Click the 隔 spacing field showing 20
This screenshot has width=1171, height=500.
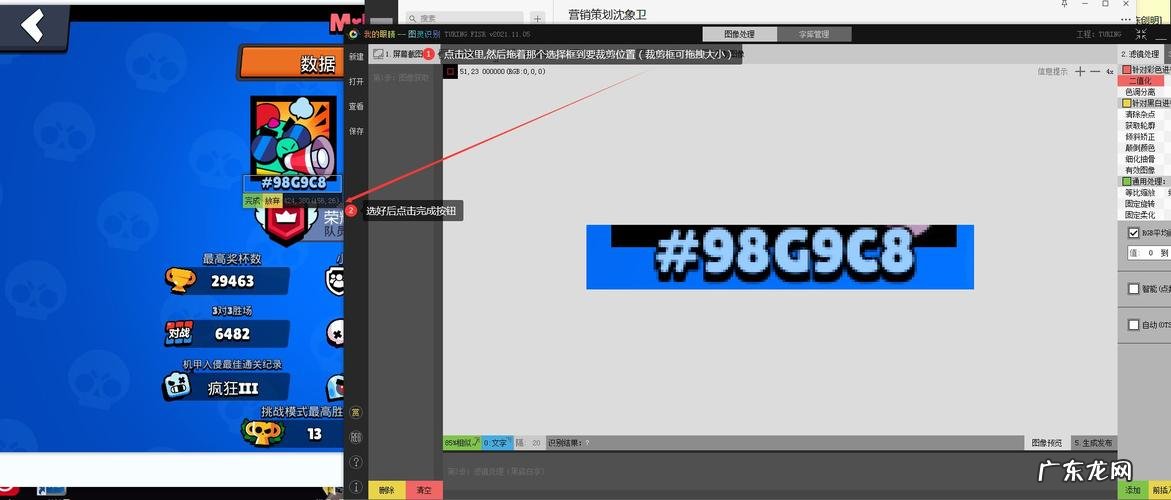529,443
